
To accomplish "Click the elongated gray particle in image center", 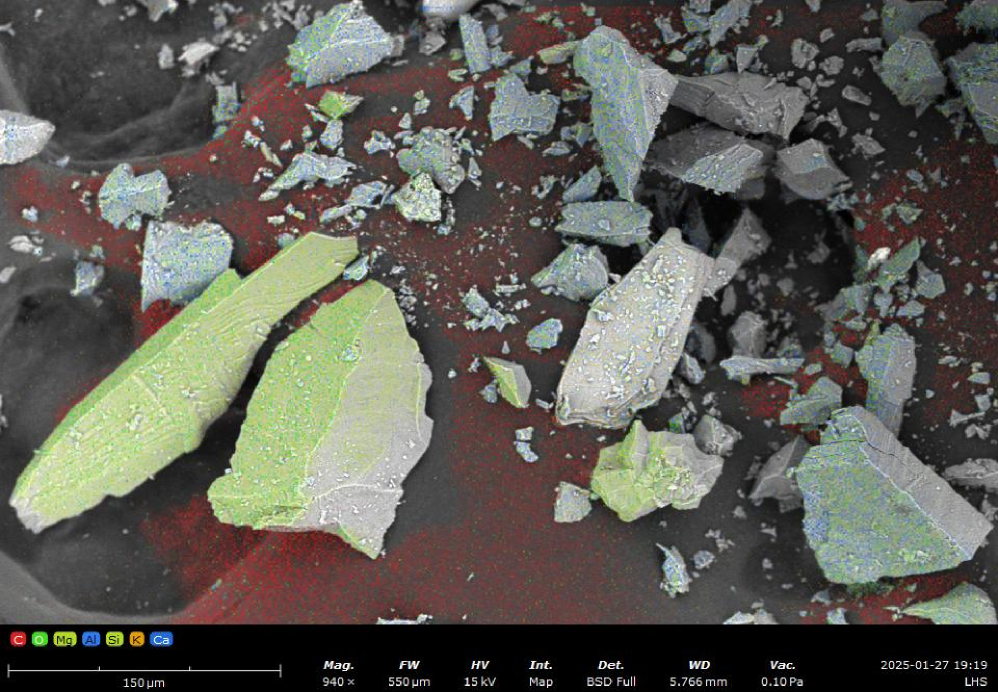I will pyautogui.click(x=632, y=330).
